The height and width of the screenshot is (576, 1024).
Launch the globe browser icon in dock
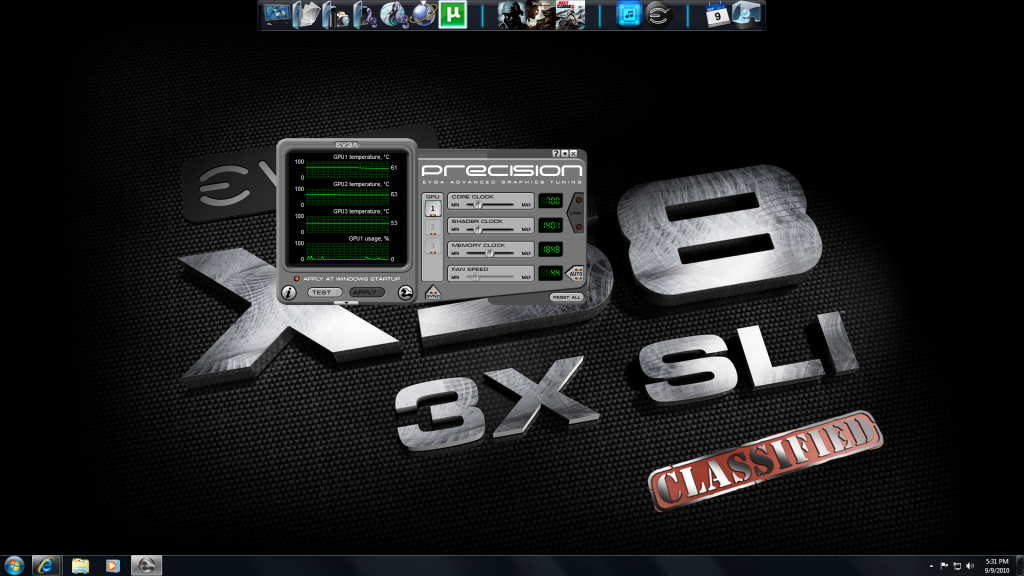click(x=423, y=15)
